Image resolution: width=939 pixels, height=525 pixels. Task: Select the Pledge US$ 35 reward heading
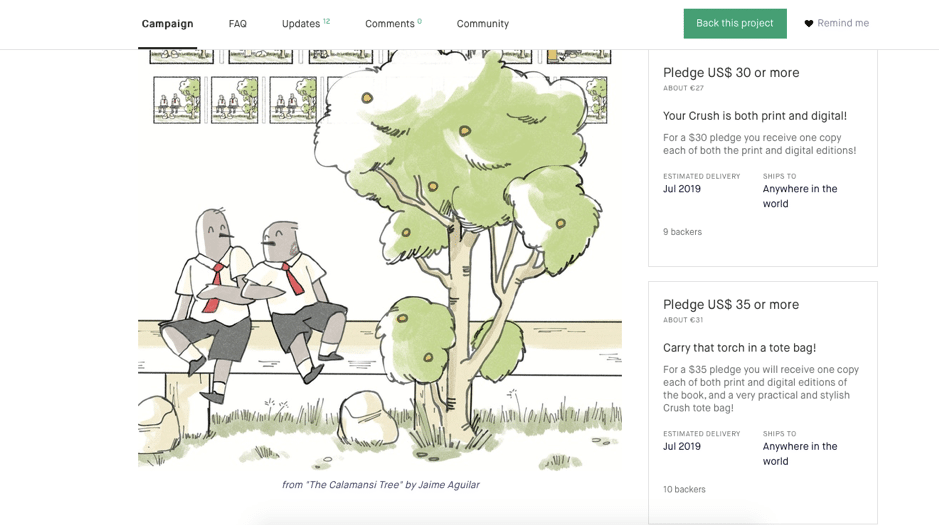coord(731,304)
